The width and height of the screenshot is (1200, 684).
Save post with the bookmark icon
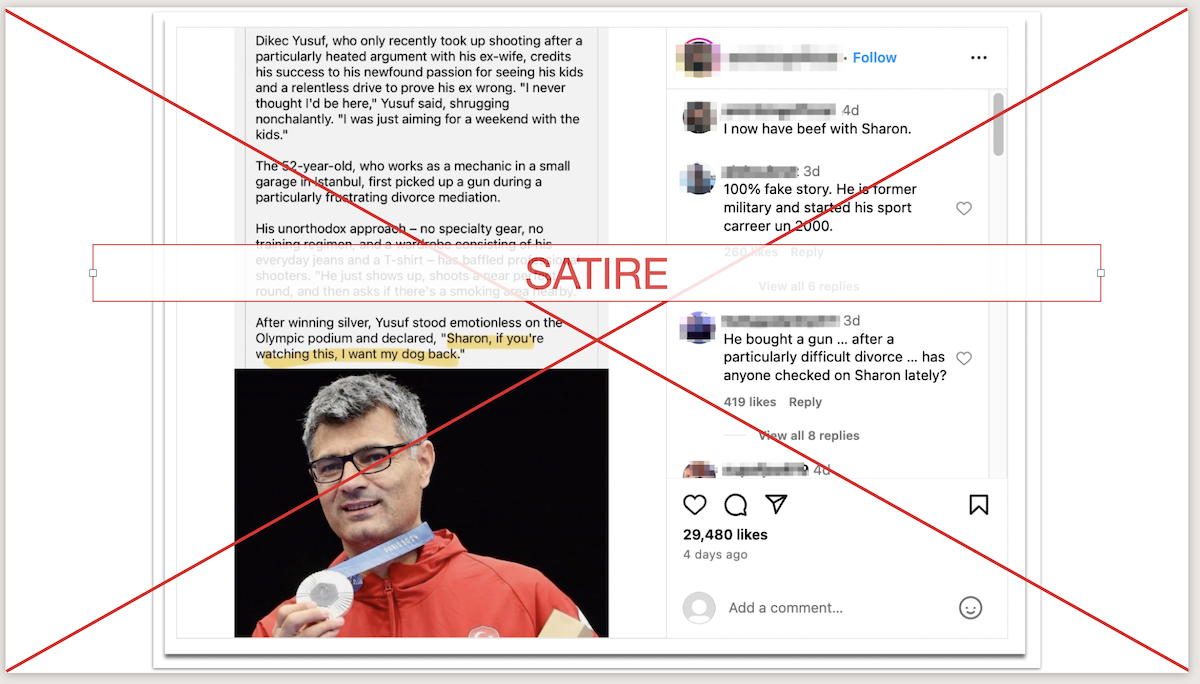[x=979, y=505]
